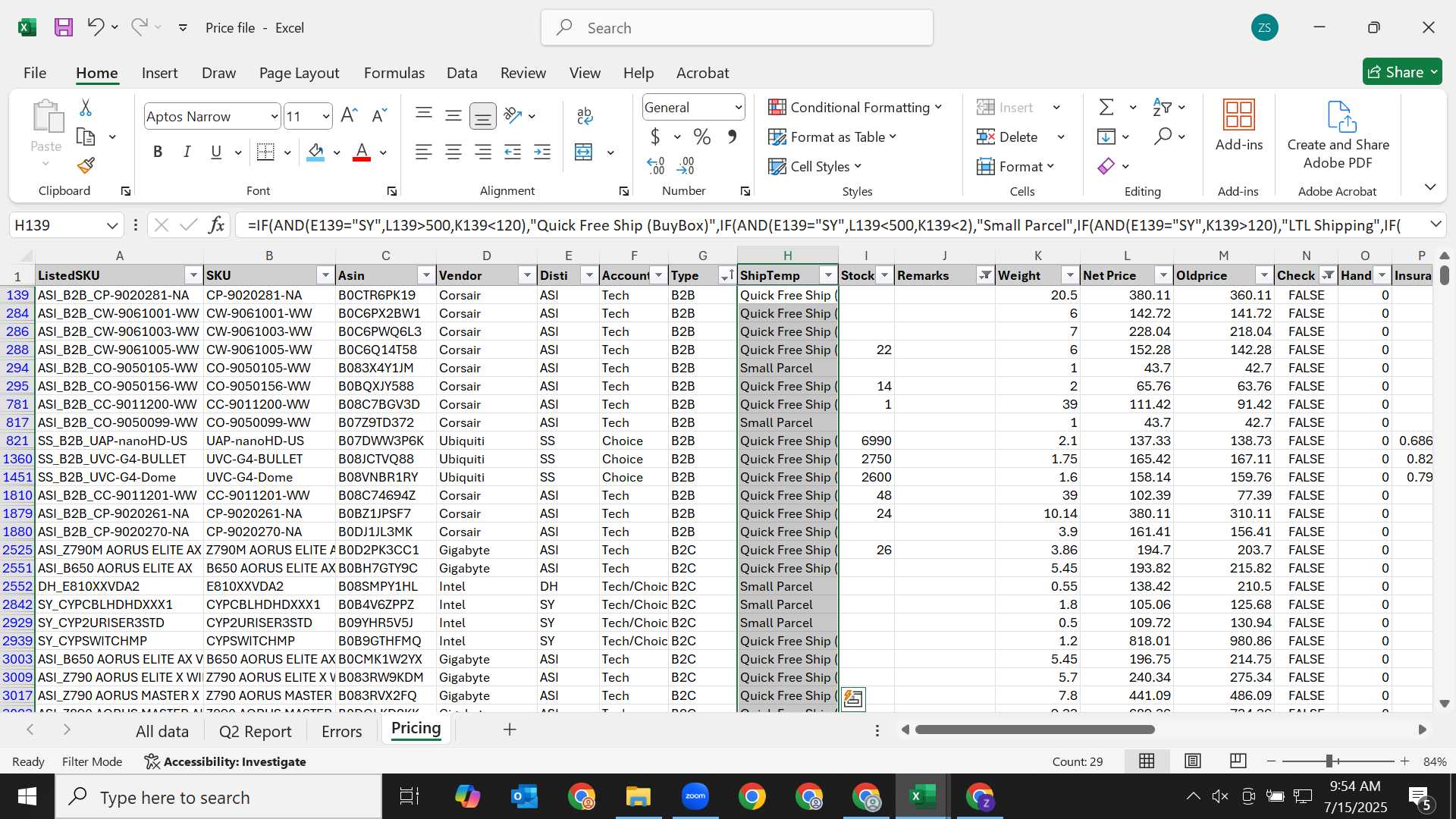
Task: Click the Share button
Action: point(1402,72)
